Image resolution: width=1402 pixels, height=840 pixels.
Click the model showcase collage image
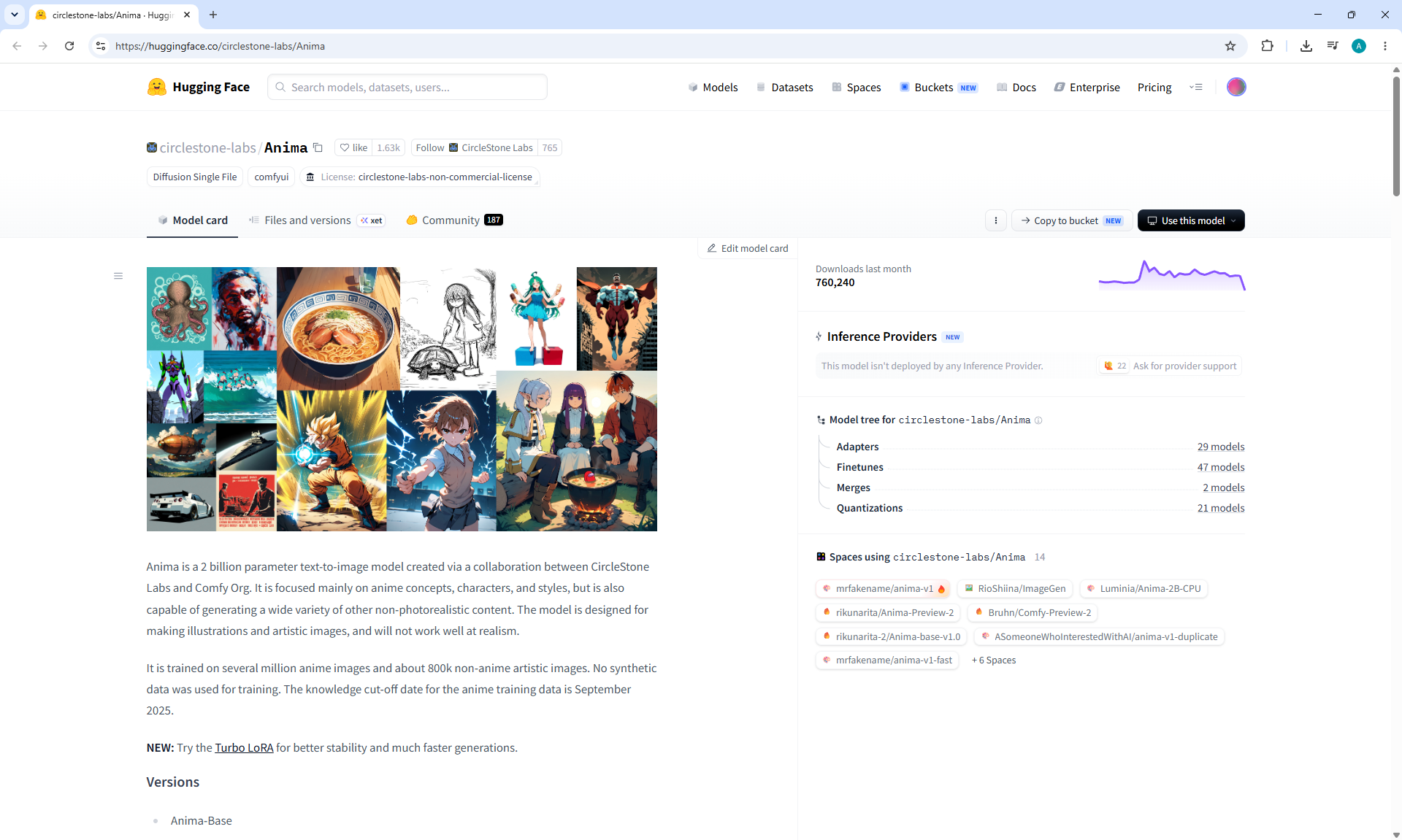pyautogui.click(x=402, y=399)
